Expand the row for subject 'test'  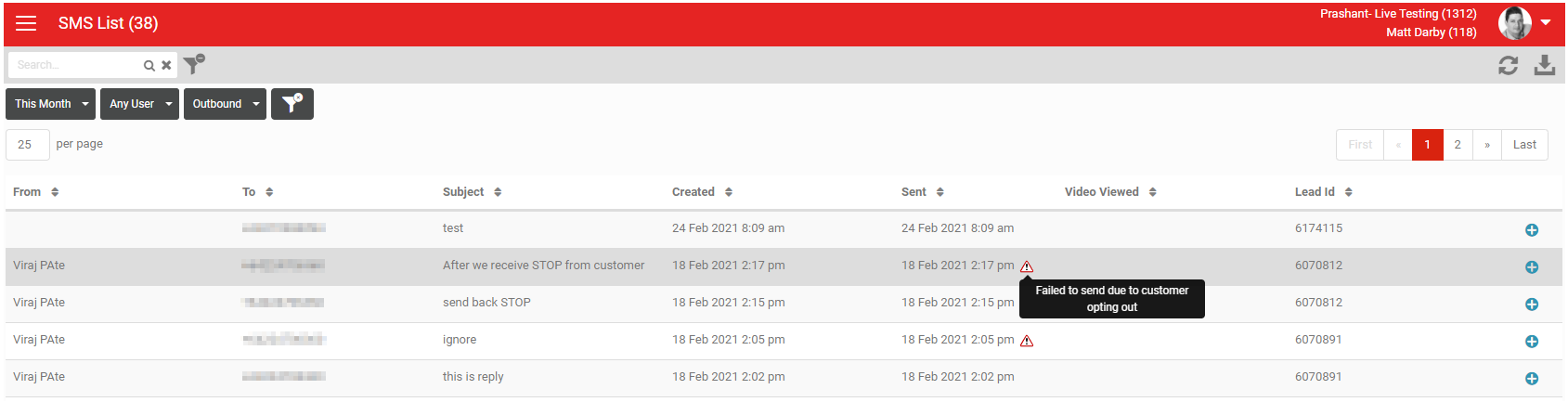click(1532, 230)
